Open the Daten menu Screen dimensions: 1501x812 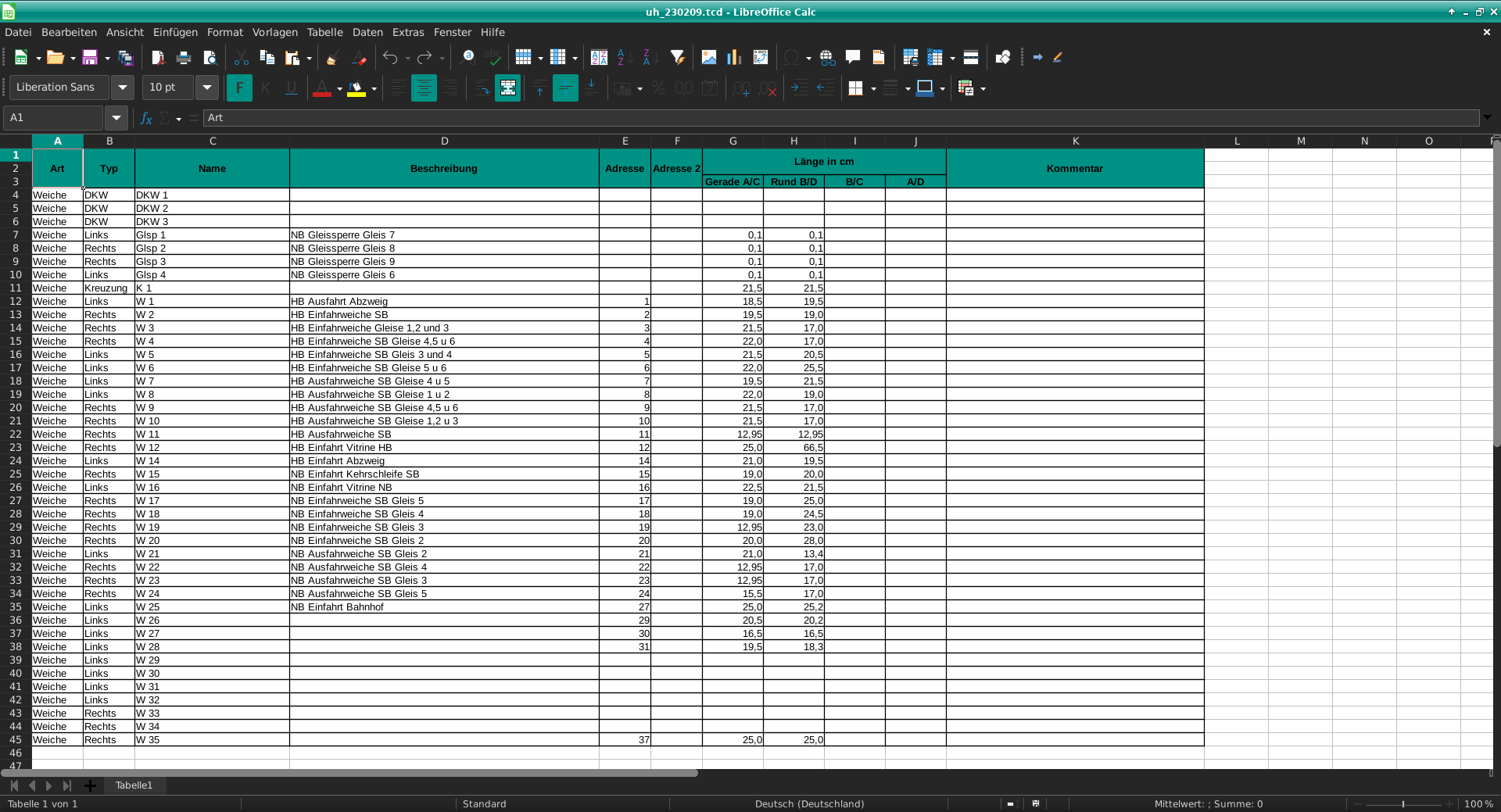click(x=367, y=32)
